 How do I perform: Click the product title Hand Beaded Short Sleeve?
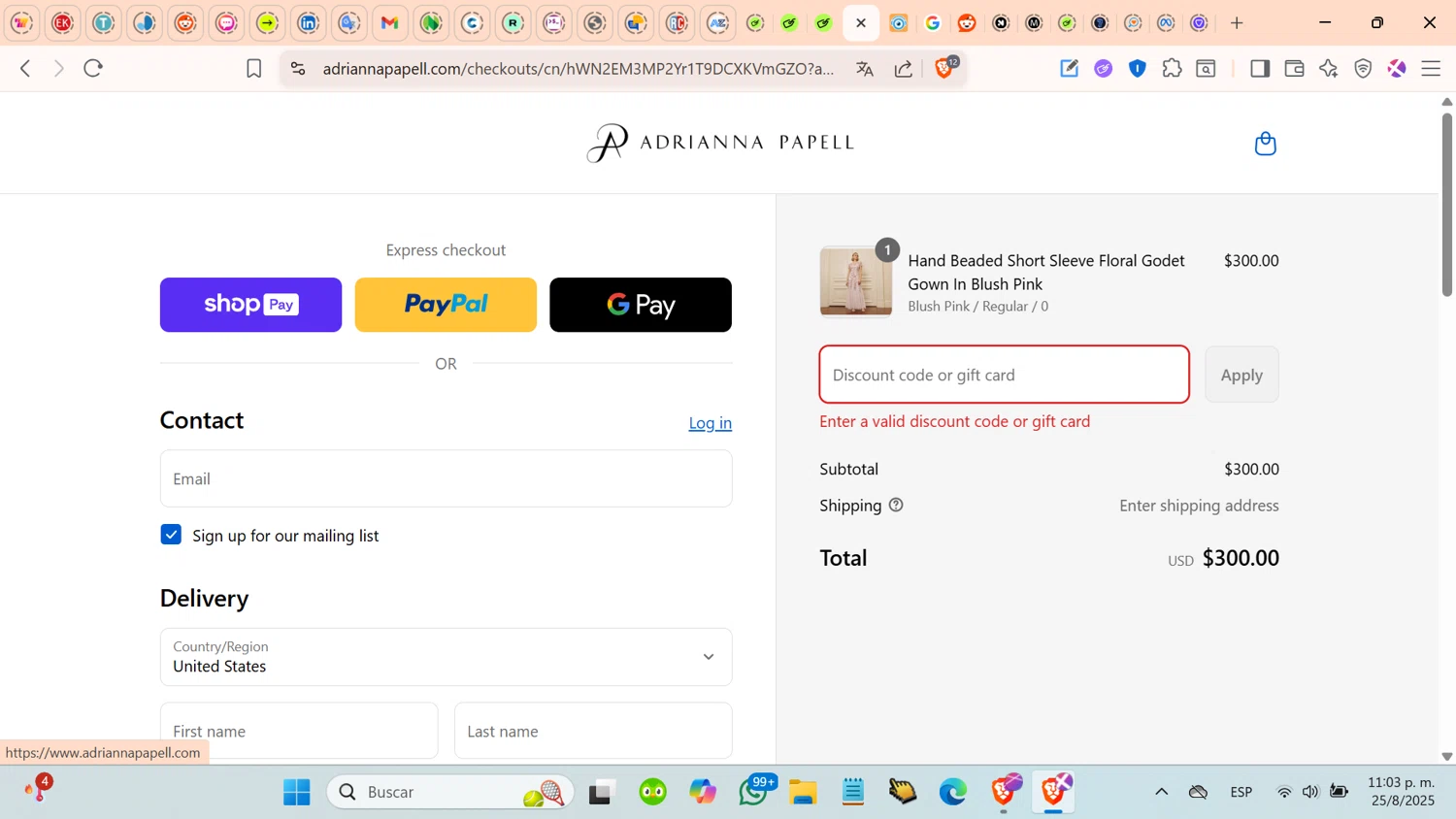1046,272
